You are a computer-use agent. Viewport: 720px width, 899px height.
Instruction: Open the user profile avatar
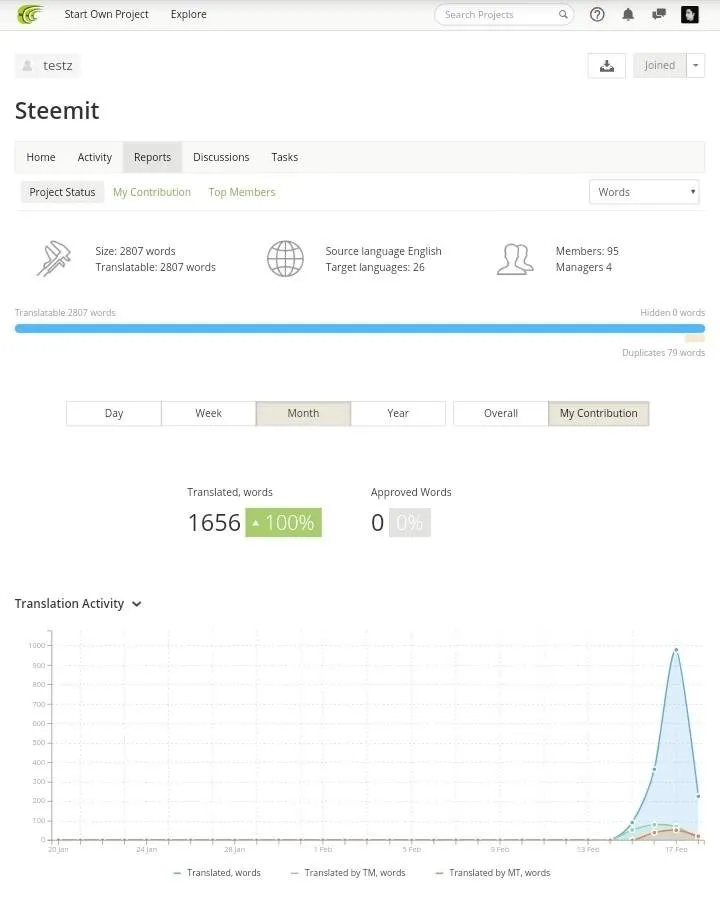690,14
